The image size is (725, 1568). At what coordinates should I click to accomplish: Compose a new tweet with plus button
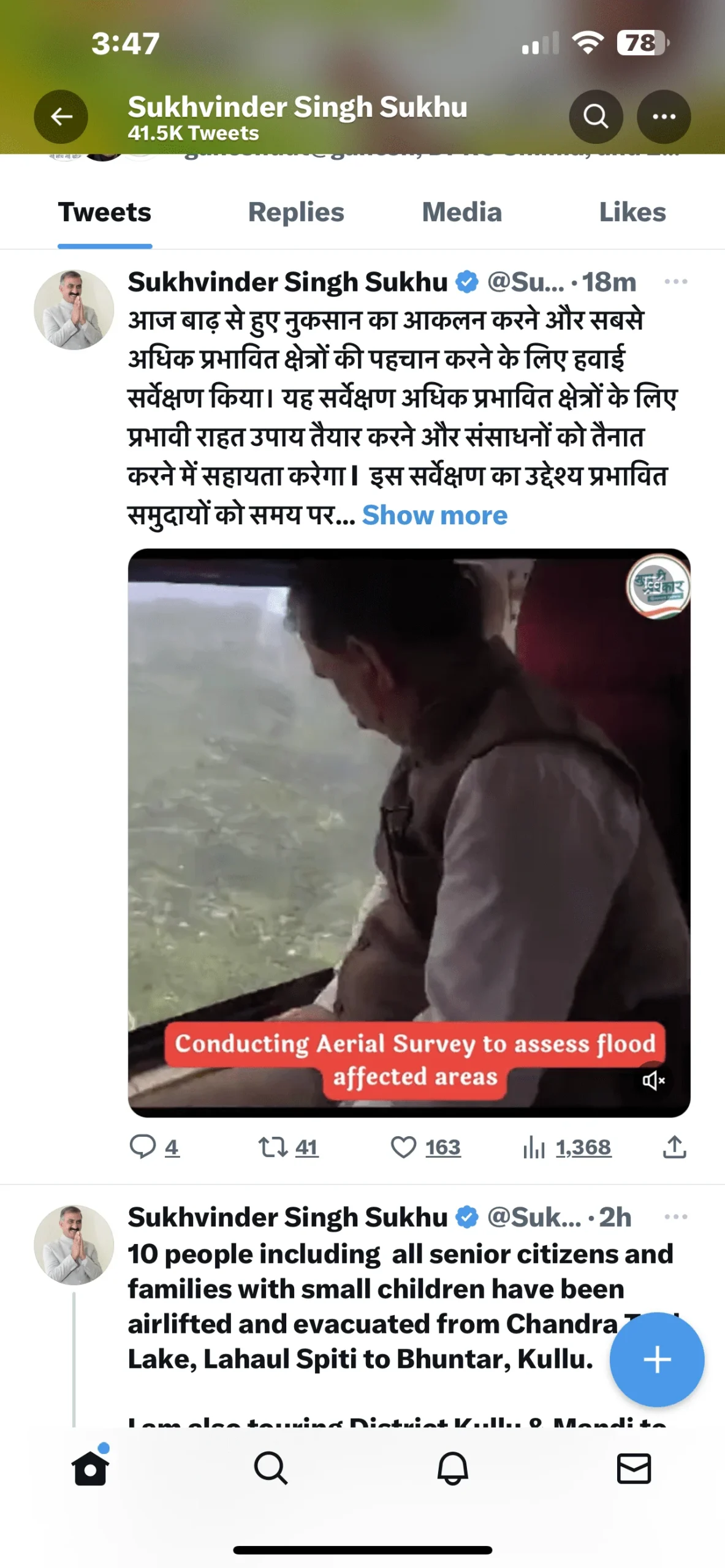click(x=657, y=1359)
